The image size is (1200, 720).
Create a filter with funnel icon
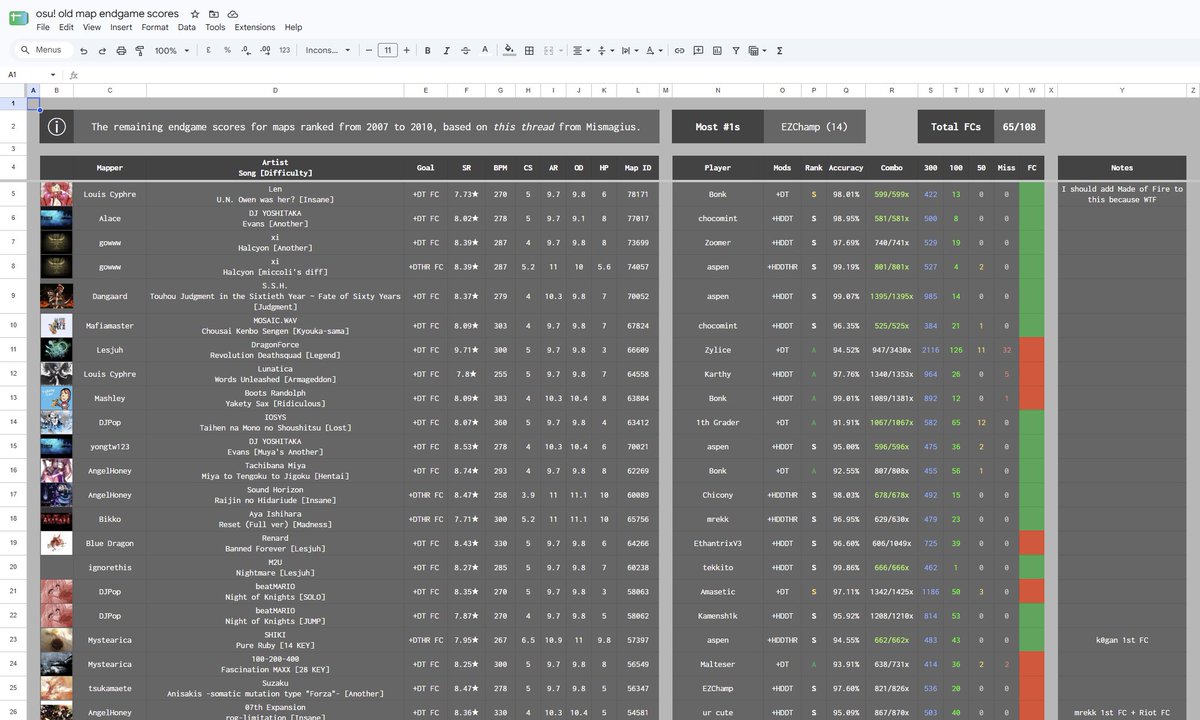(736, 50)
